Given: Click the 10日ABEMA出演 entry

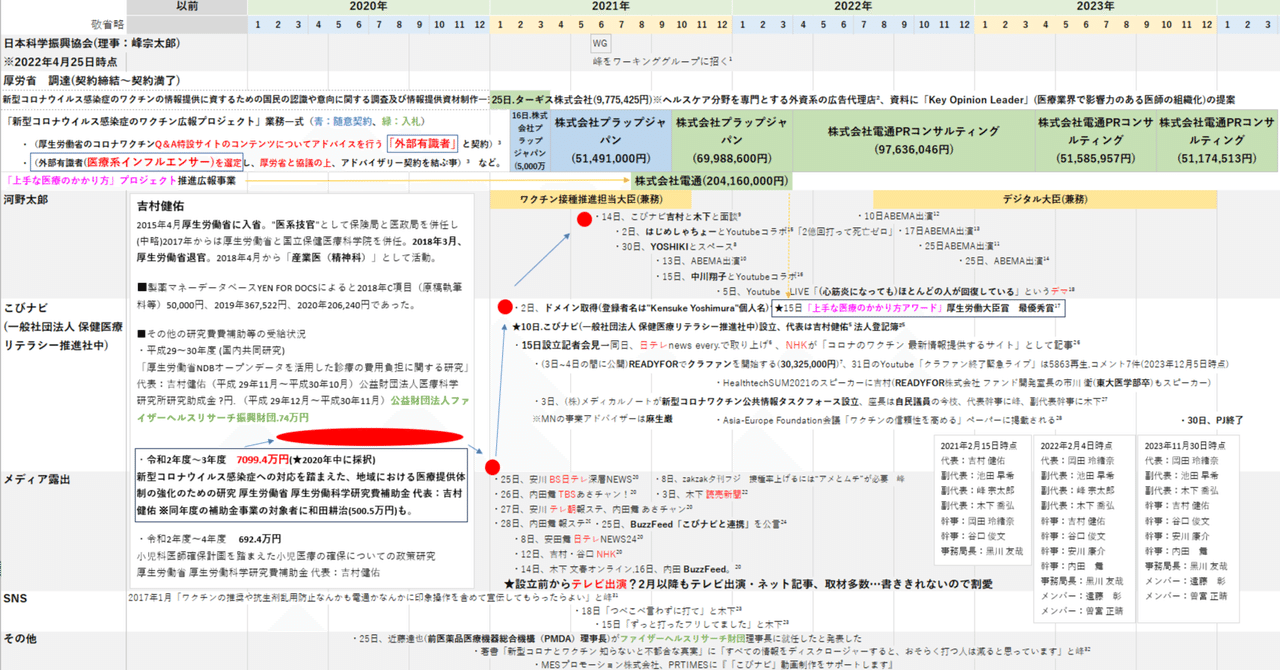Looking at the screenshot, I should pyautogui.click(x=902, y=215).
